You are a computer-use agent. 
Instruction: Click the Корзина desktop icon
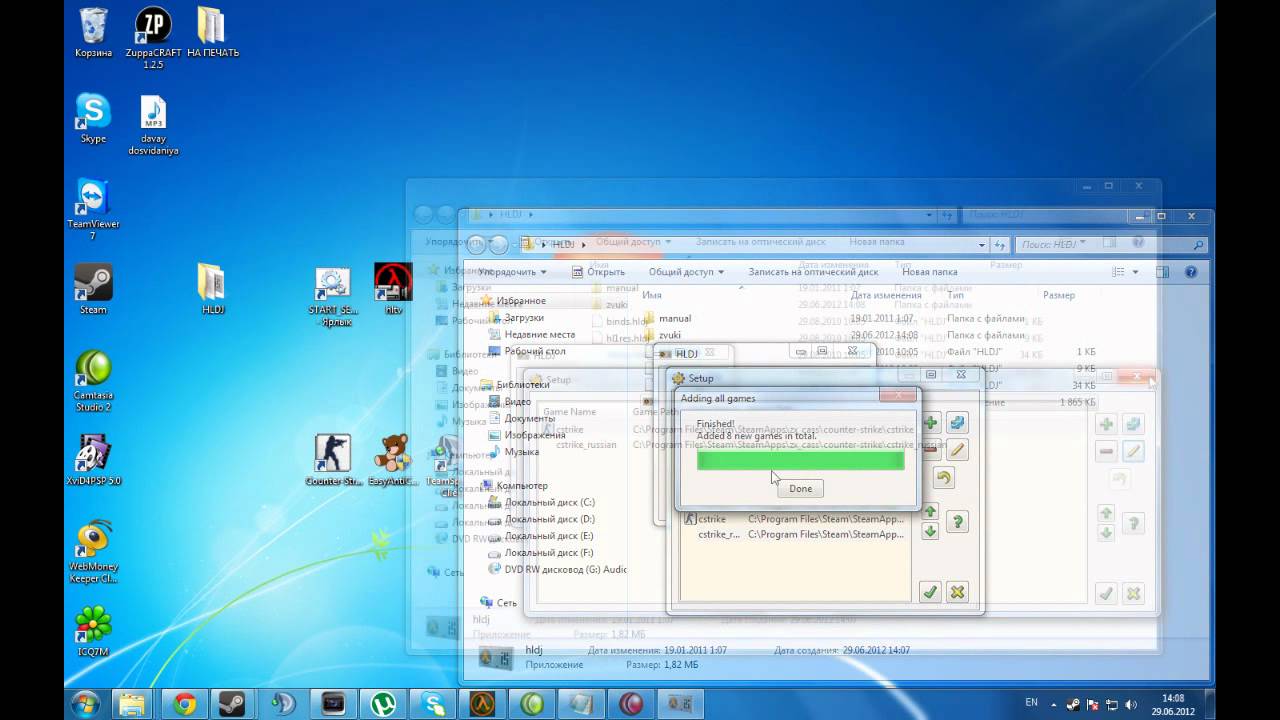pyautogui.click(x=93, y=32)
